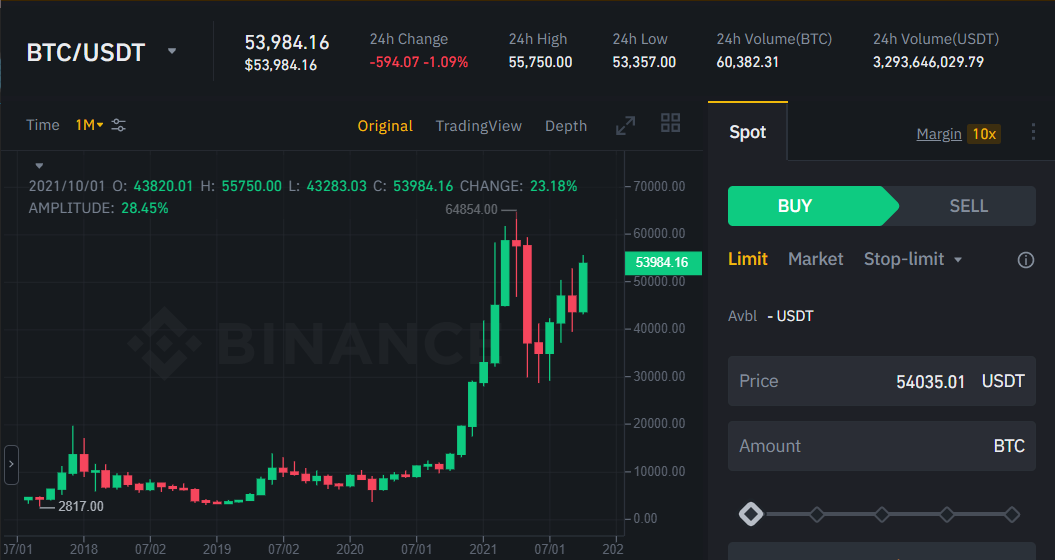
Task: Expand the left side panel arrow
Action: click(x=11, y=464)
